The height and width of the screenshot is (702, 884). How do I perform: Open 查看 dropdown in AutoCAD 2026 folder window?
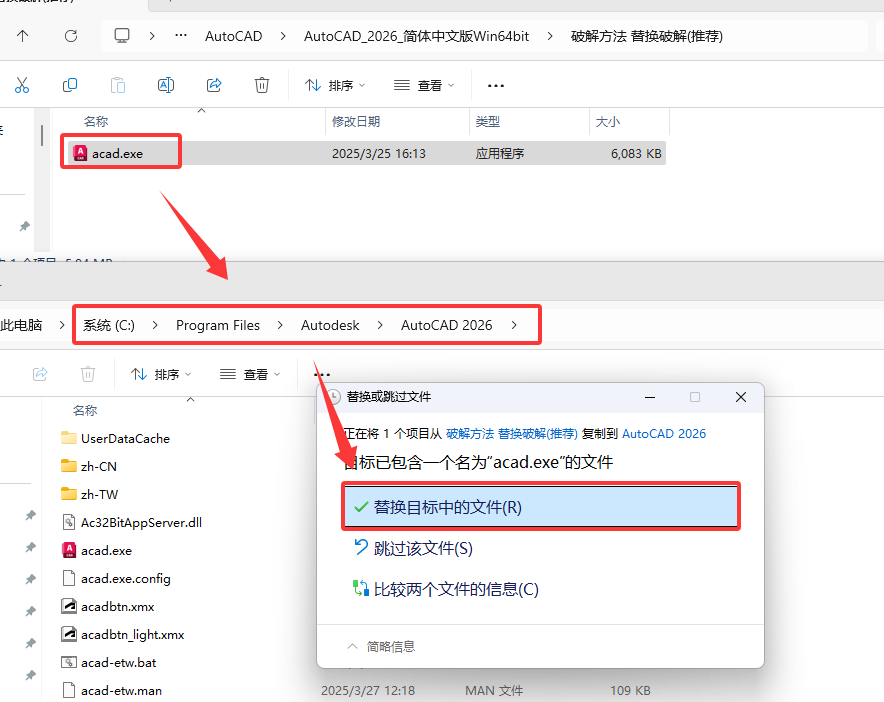(x=250, y=374)
